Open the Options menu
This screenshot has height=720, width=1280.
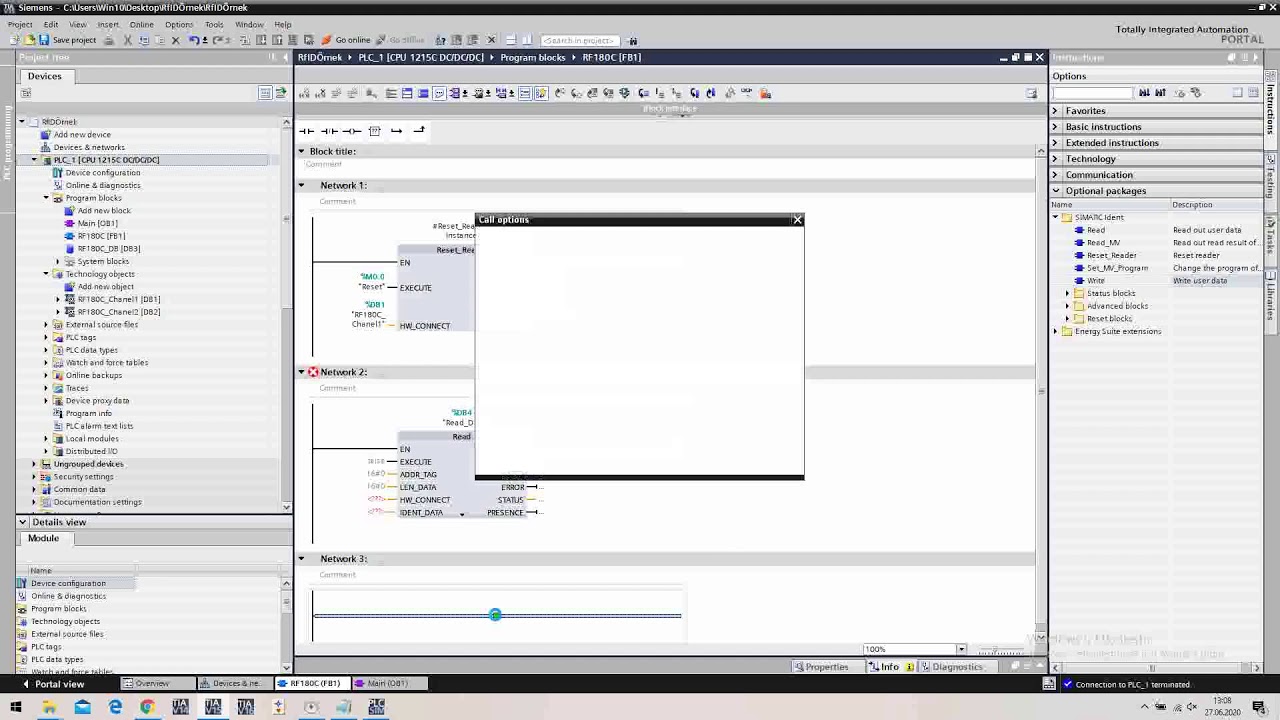click(x=179, y=25)
